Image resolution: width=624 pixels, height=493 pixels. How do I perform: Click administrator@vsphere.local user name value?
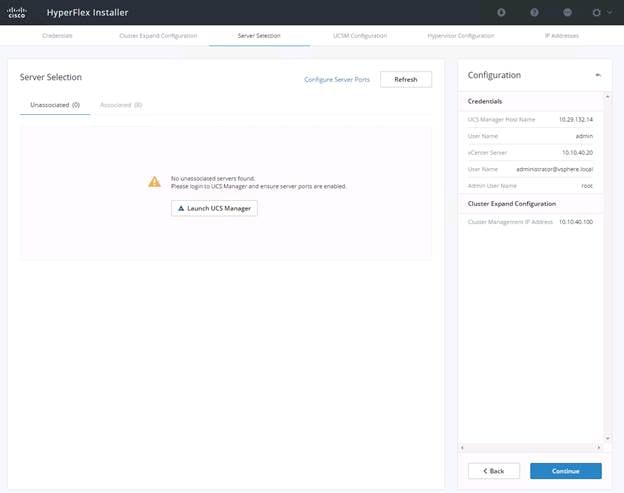555,169
